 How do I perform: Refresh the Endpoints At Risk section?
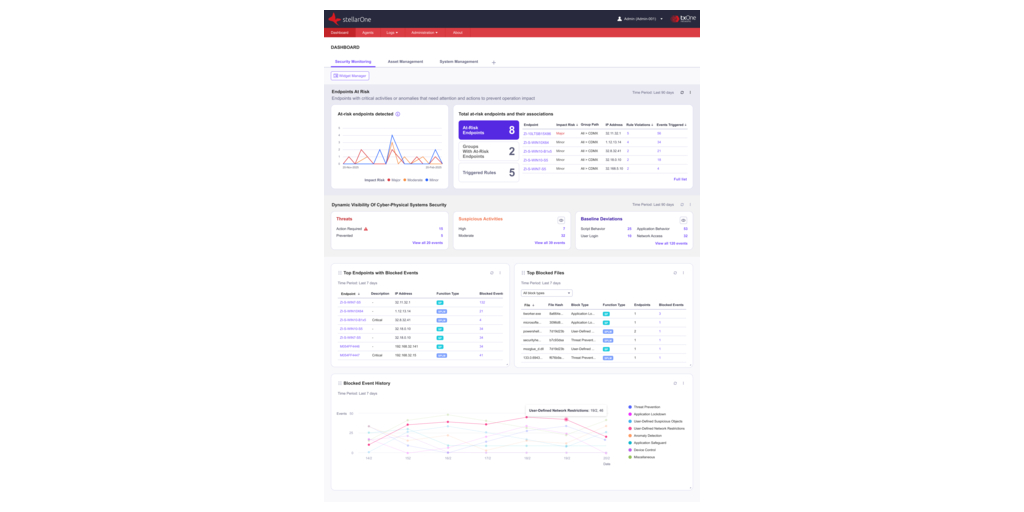681,92
